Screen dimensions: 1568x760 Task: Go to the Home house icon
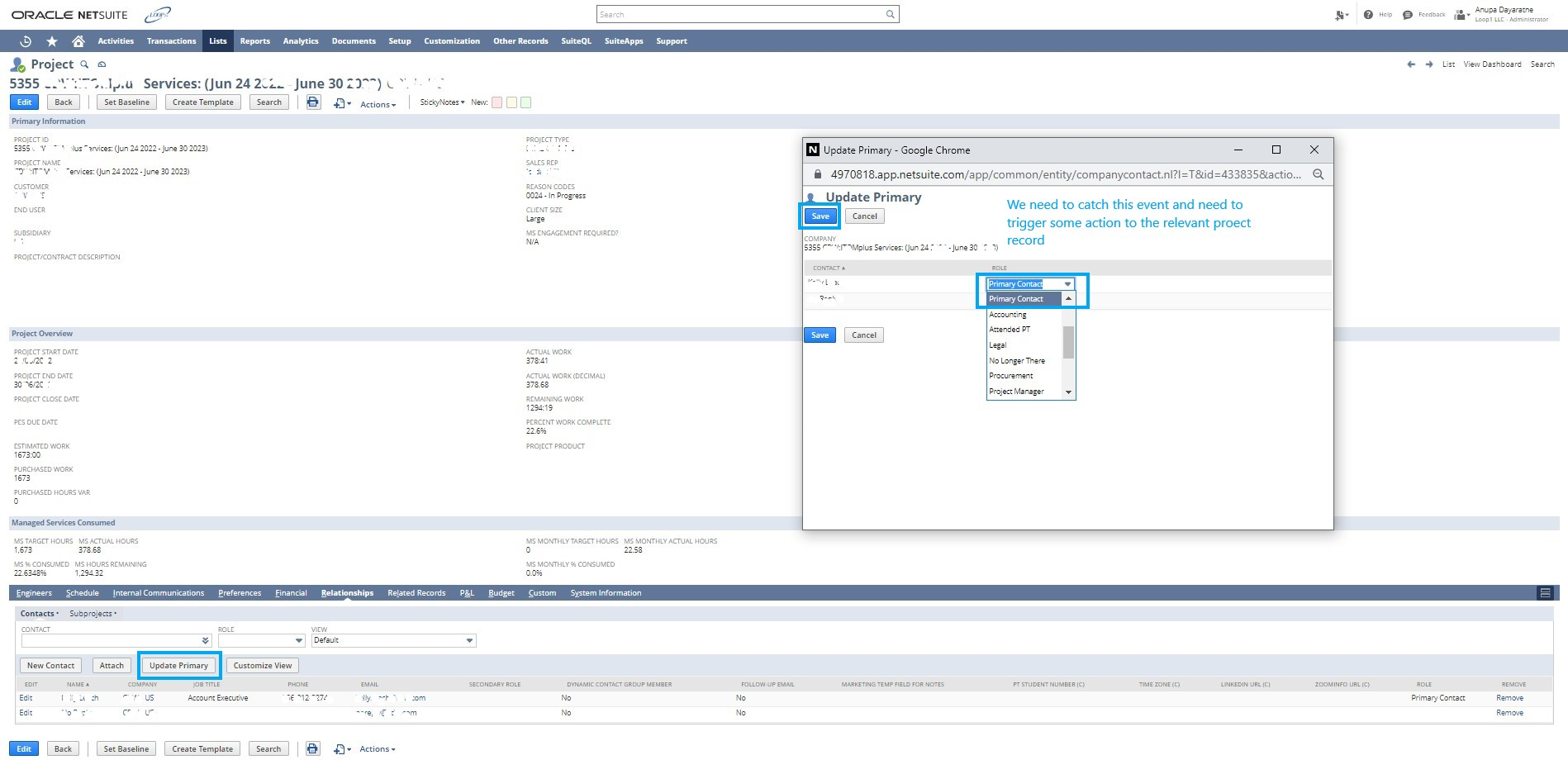coord(78,41)
